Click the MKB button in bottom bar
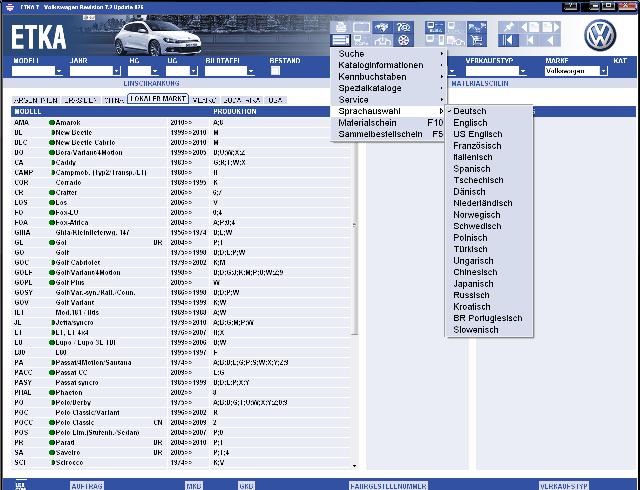 (194, 486)
